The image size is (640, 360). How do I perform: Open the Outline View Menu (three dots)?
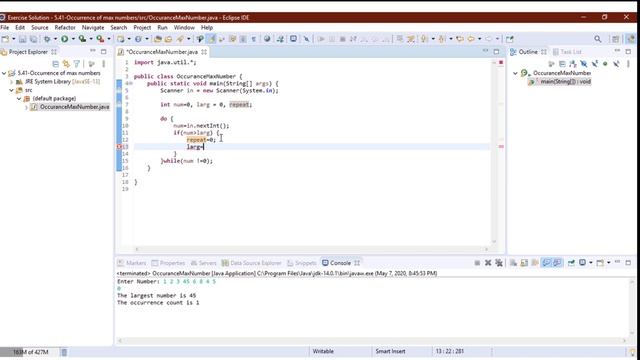coord(628,64)
